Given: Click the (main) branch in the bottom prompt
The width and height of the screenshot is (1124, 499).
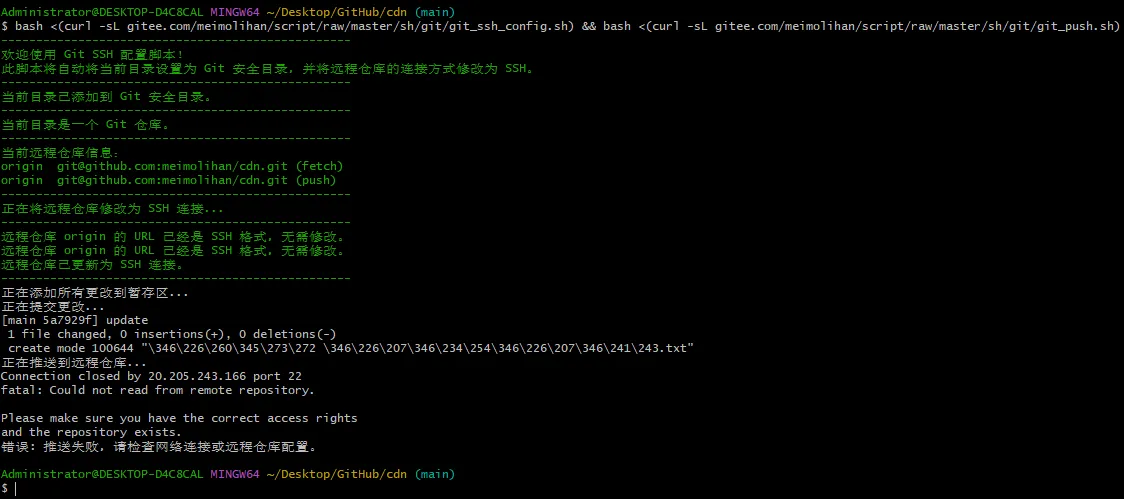Looking at the screenshot, I should click(x=434, y=474).
